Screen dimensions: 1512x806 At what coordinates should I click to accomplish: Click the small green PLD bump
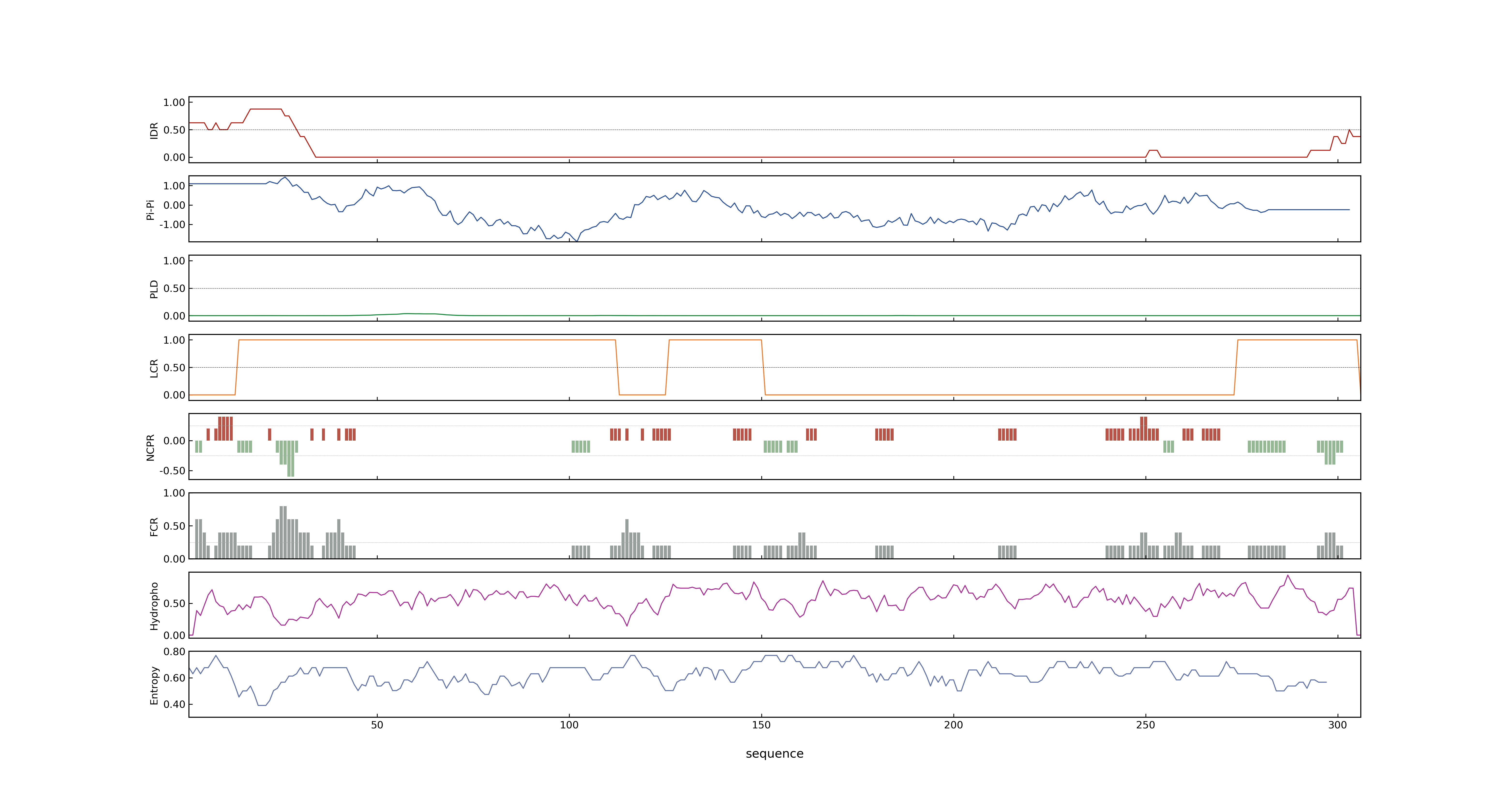pos(408,314)
